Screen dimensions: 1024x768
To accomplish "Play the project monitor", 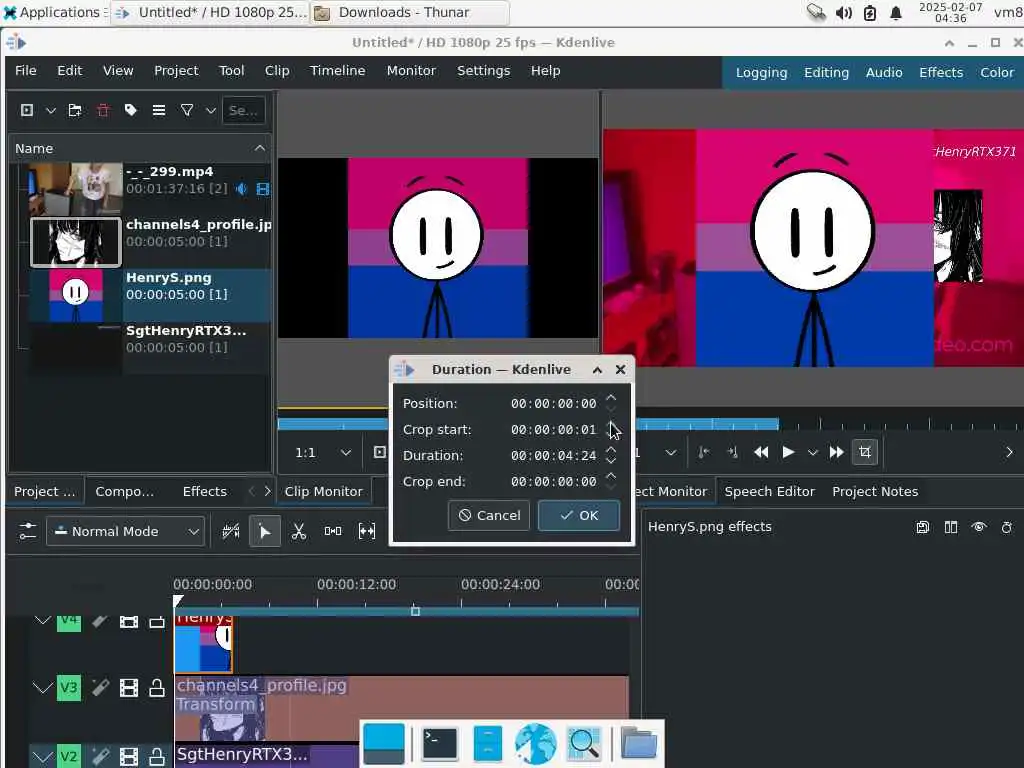I will (x=788, y=452).
